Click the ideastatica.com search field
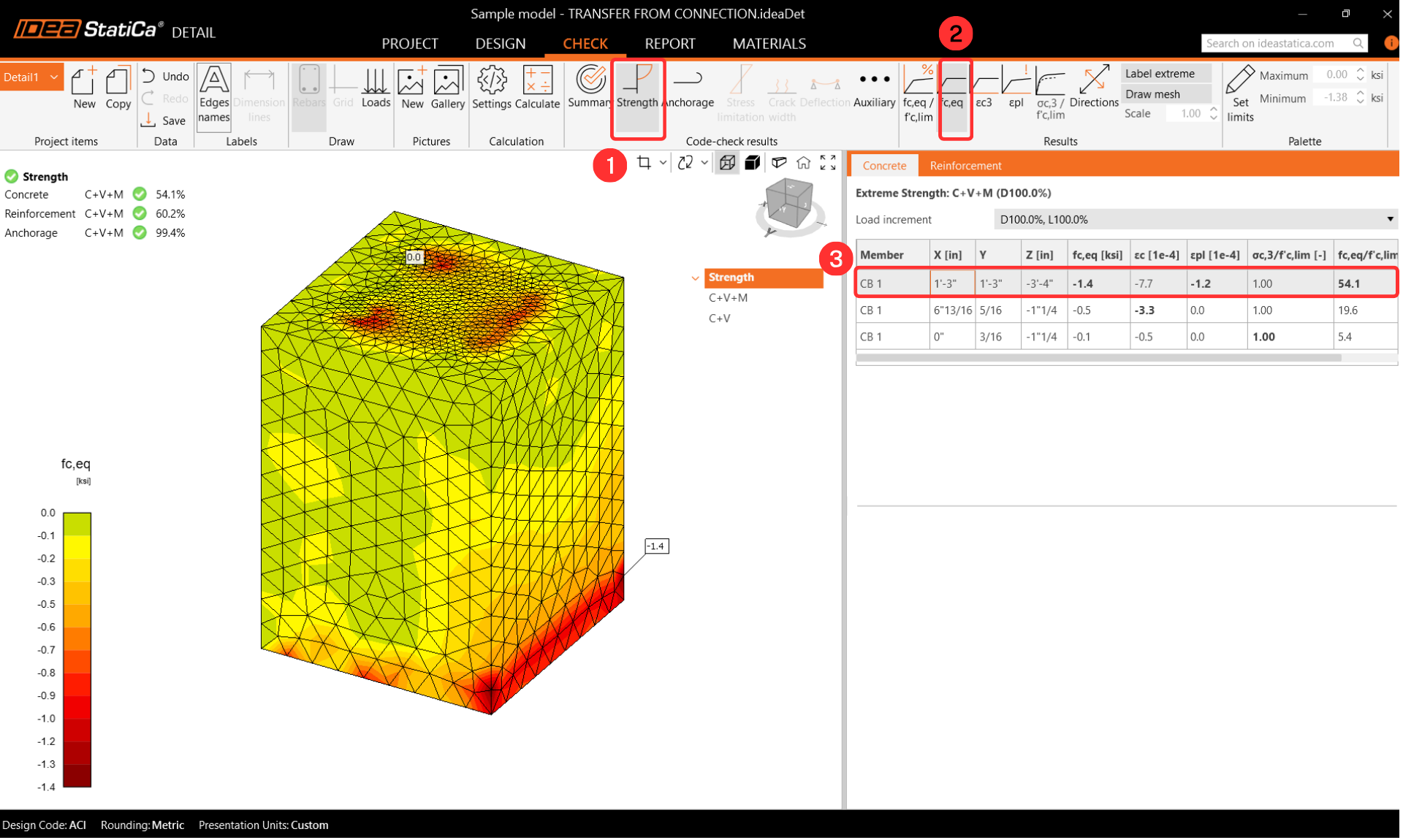 pyautogui.click(x=1275, y=44)
